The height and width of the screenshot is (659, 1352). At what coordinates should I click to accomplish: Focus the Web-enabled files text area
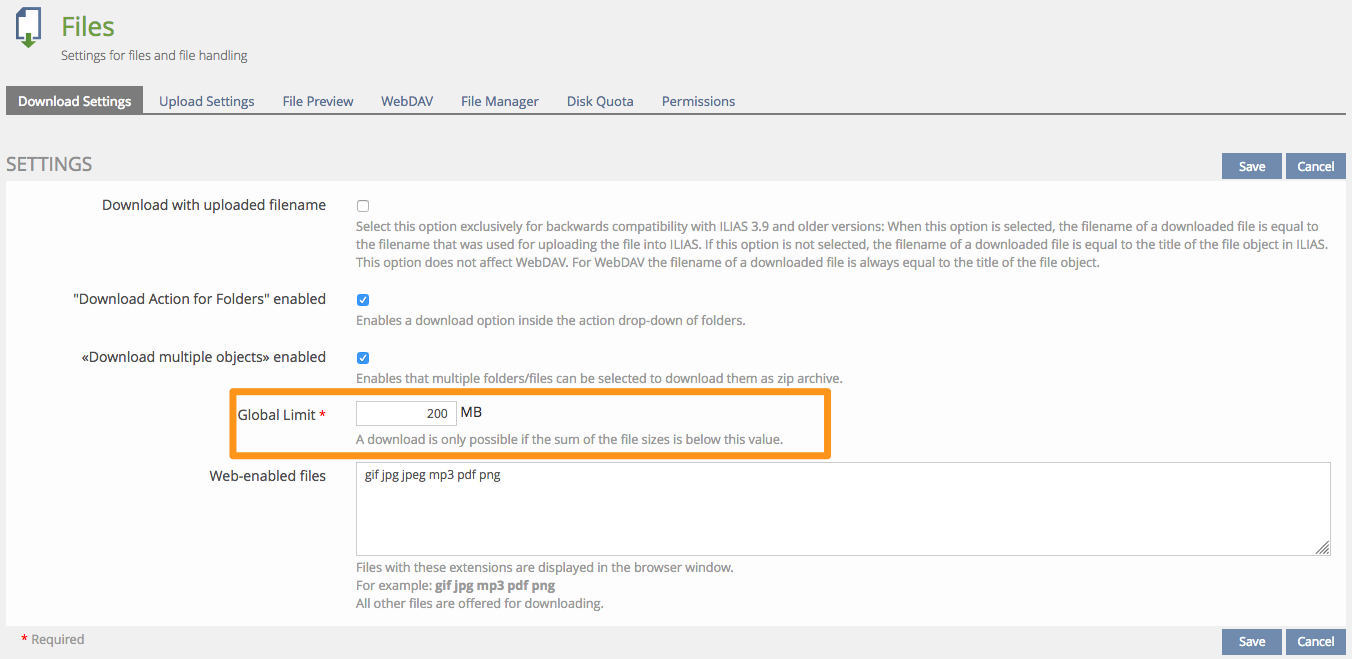(x=842, y=508)
